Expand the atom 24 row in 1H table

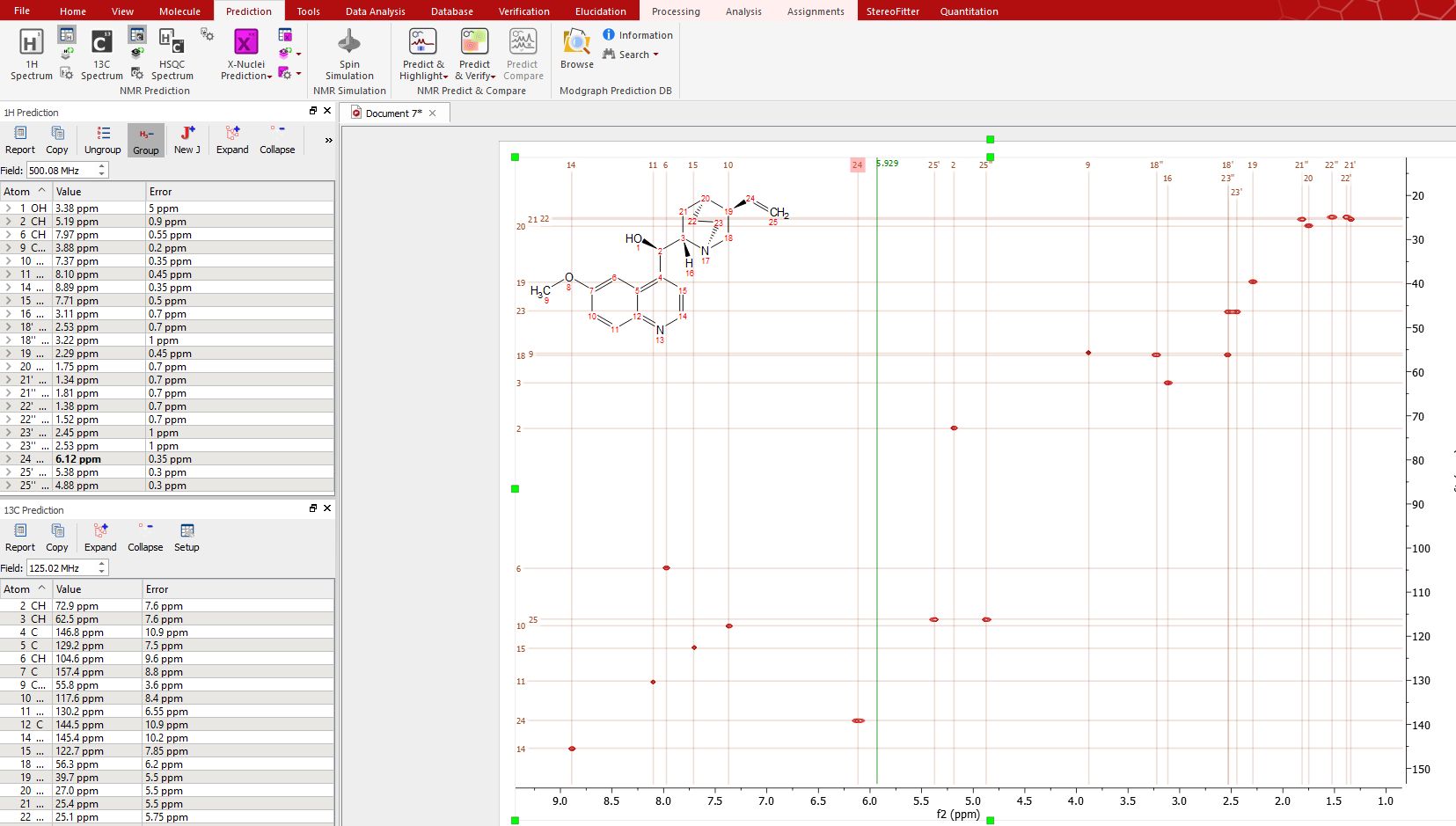click(x=8, y=459)
